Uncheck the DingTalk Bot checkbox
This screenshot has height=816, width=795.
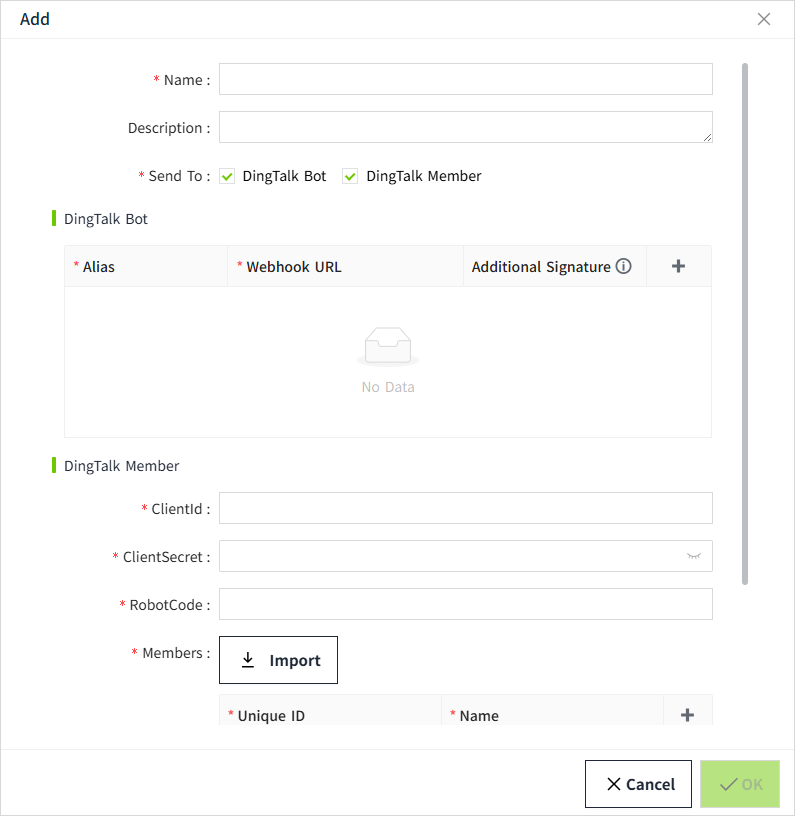pyautogui.click(x=227, y=176)
